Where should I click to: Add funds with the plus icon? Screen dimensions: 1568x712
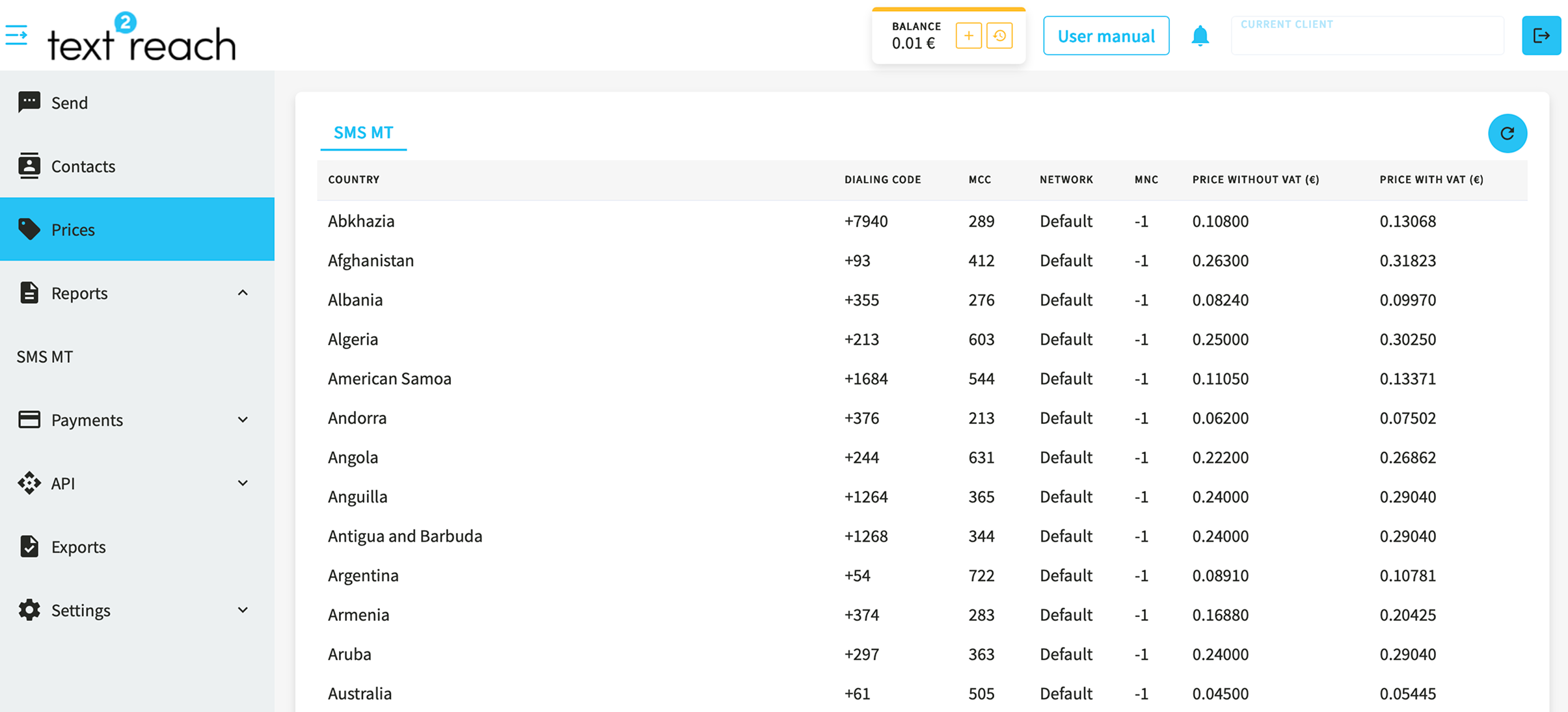(x=968, y=36)
